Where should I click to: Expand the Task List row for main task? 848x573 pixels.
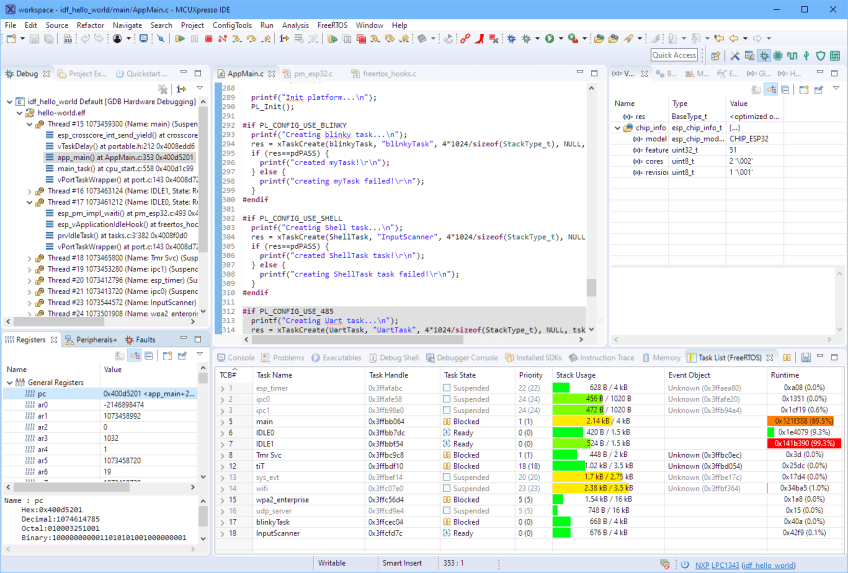[x=222, y=421]
